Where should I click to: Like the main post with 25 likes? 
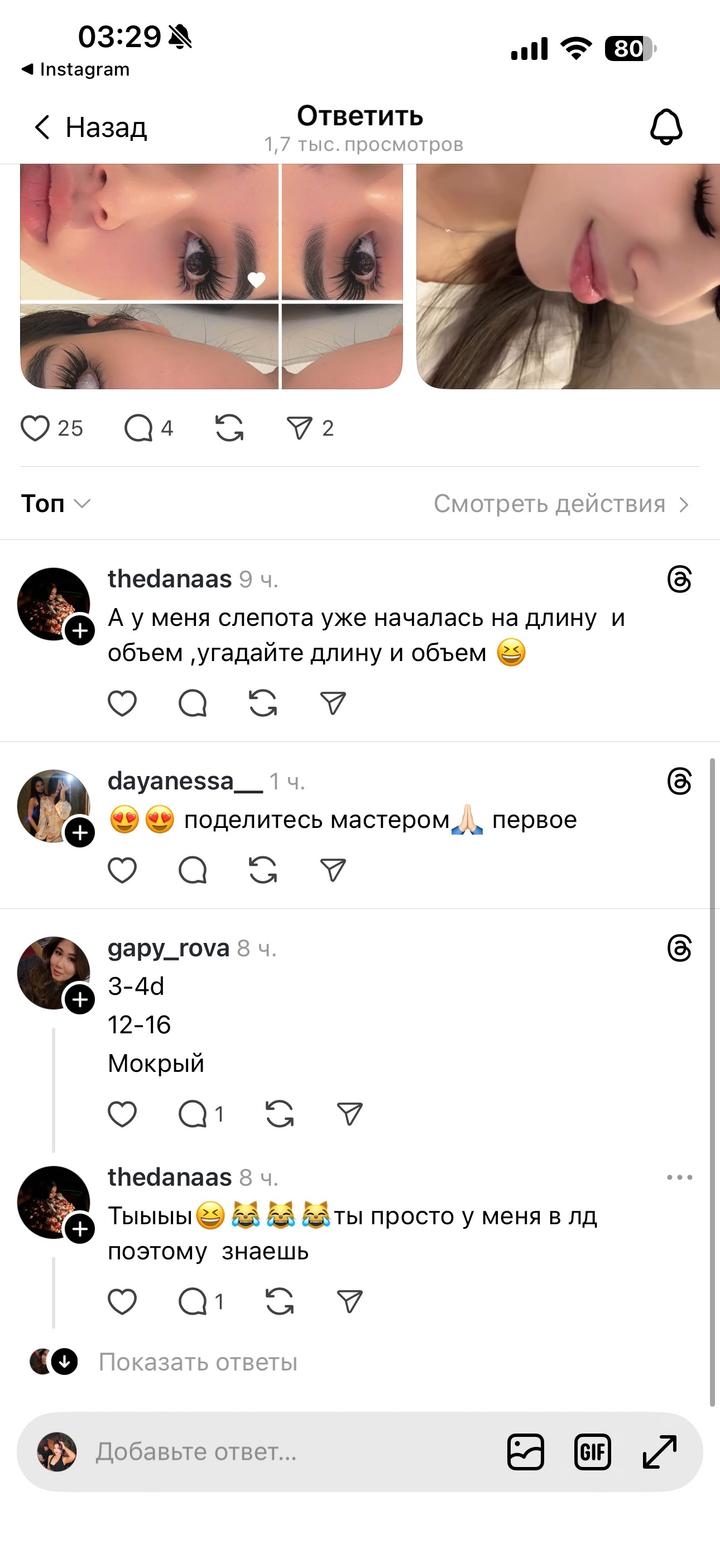point(36,428)
